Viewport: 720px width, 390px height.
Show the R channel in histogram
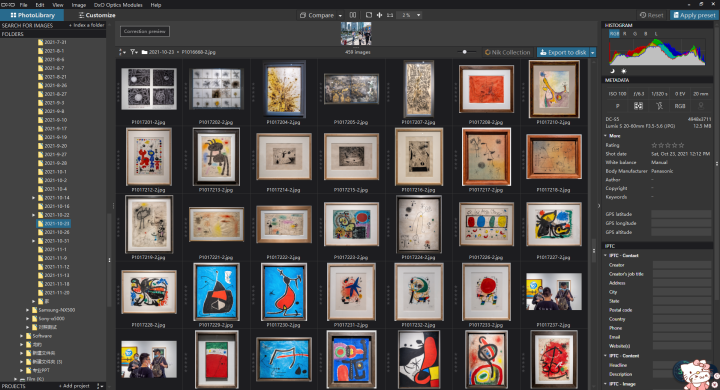pos(624,34)
